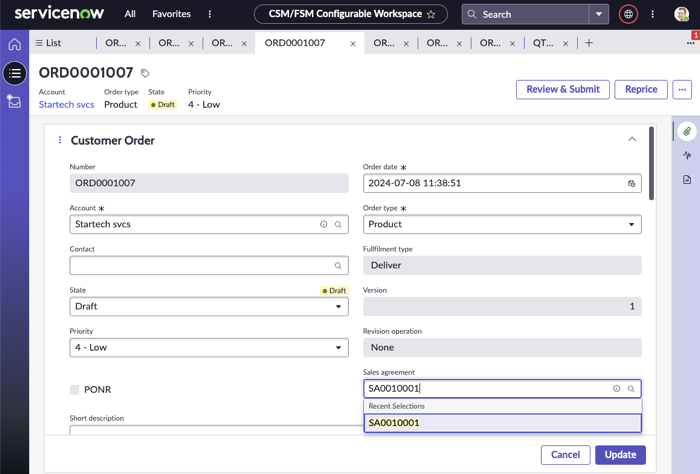Switch to the OR... tab just before QT...

coord(490,43)
